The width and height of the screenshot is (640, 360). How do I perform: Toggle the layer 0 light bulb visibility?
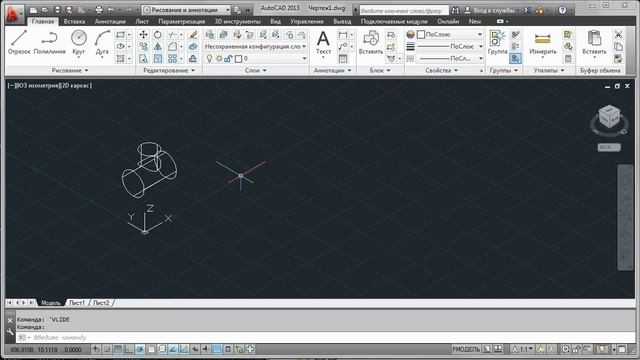209,59
